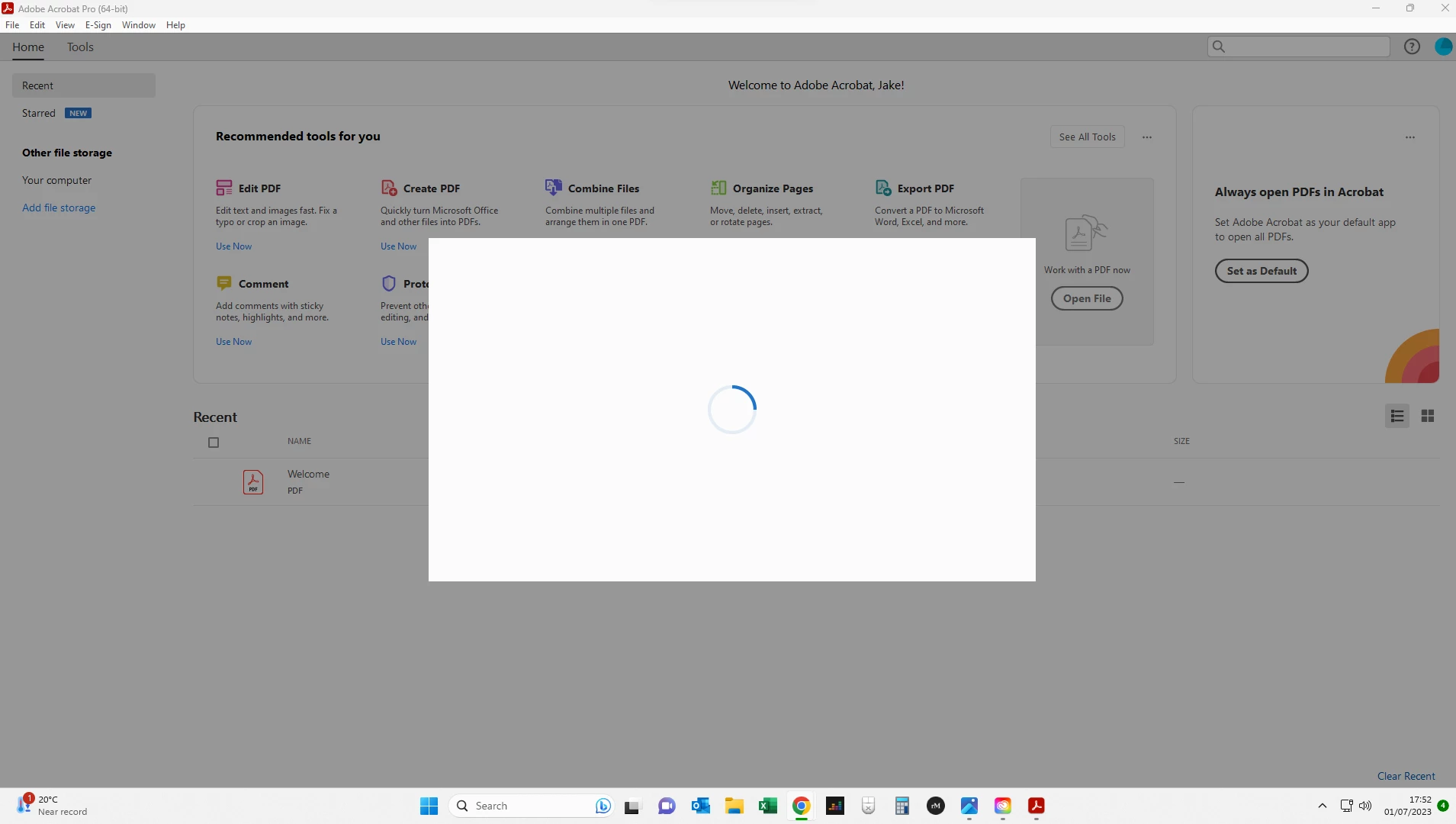Screen dimensions: 1456x824
Task: Click the Windows taskbar Search box
Action: click(x=532, y=806)
